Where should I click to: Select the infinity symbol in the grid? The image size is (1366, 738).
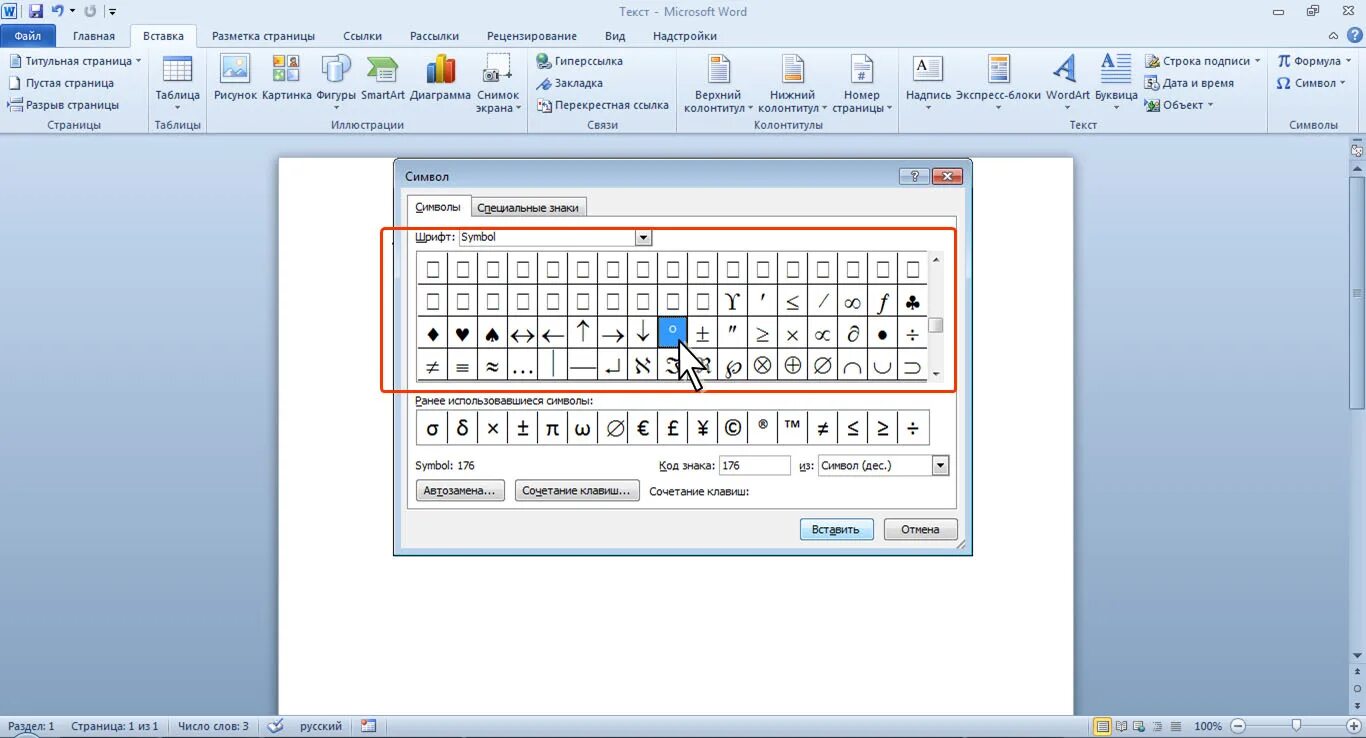pyautogui.click(x=852, y=301)
